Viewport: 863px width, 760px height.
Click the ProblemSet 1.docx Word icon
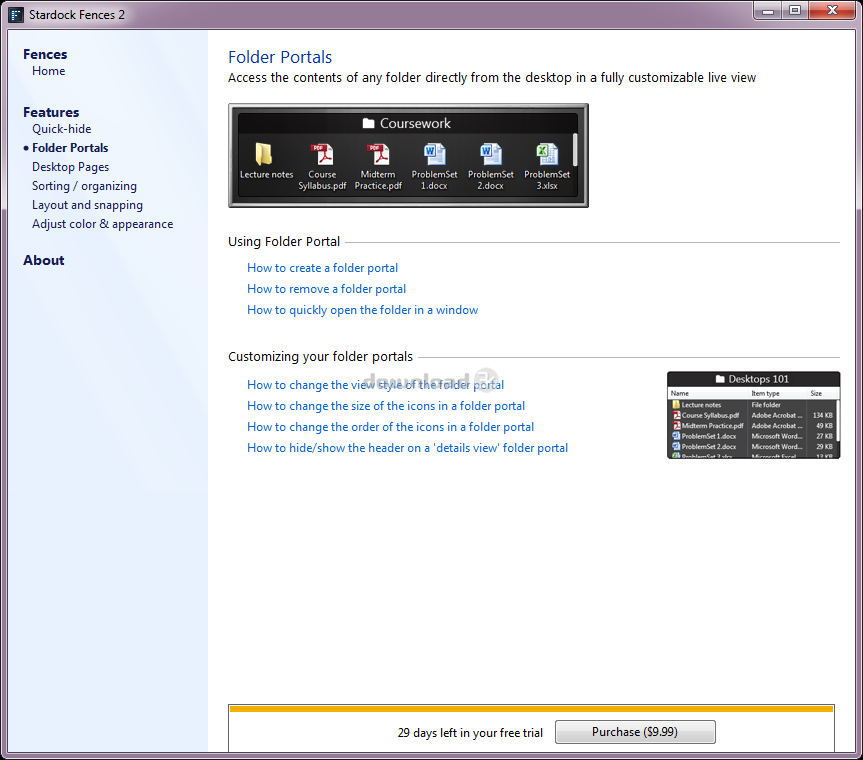tap(434, 155)
